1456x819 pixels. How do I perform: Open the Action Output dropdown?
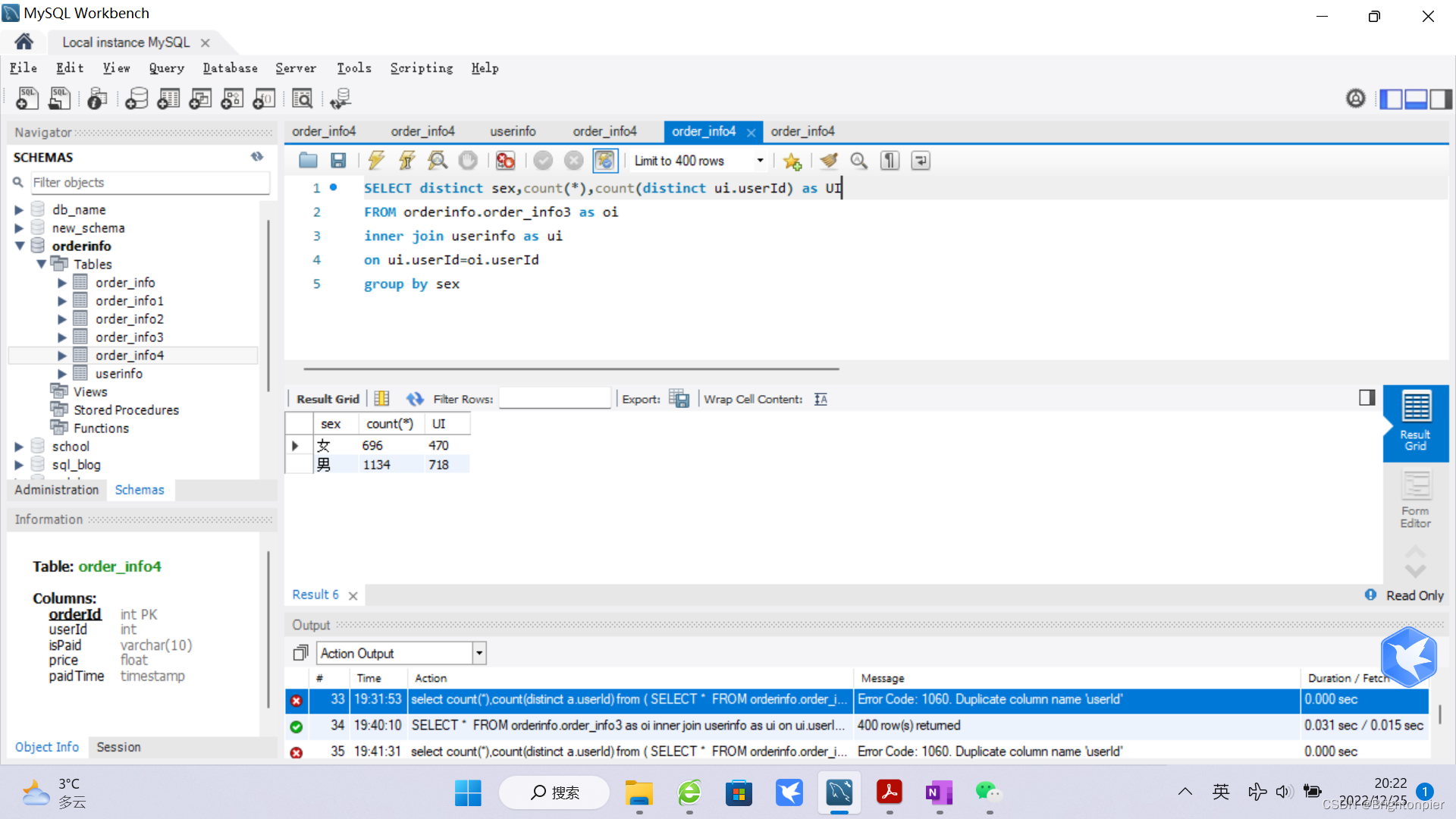click(x=479, y=653)
